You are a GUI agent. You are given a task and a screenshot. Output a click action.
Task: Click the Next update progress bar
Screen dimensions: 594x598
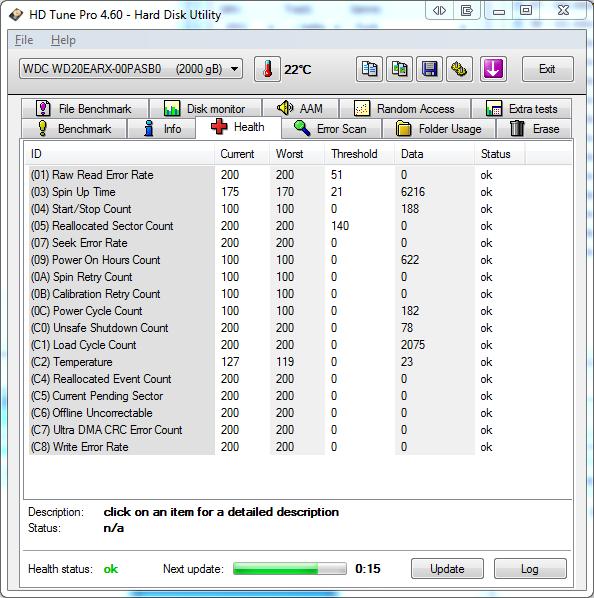290,569
